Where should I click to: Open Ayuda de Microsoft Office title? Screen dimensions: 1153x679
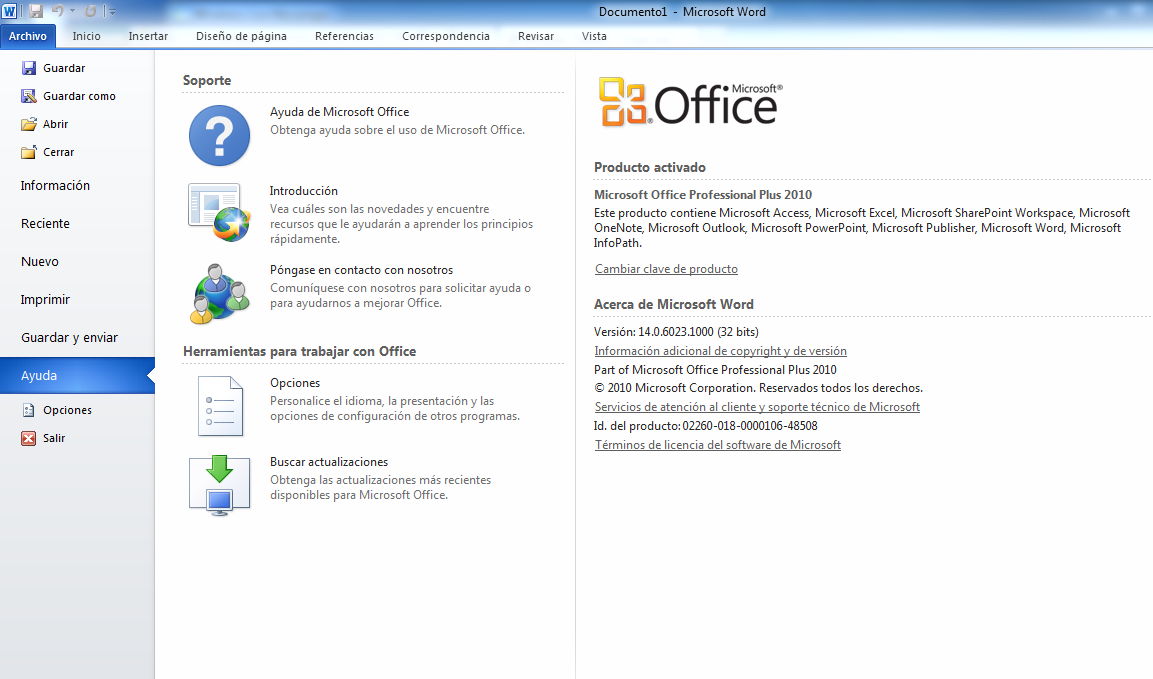point(339,112)
